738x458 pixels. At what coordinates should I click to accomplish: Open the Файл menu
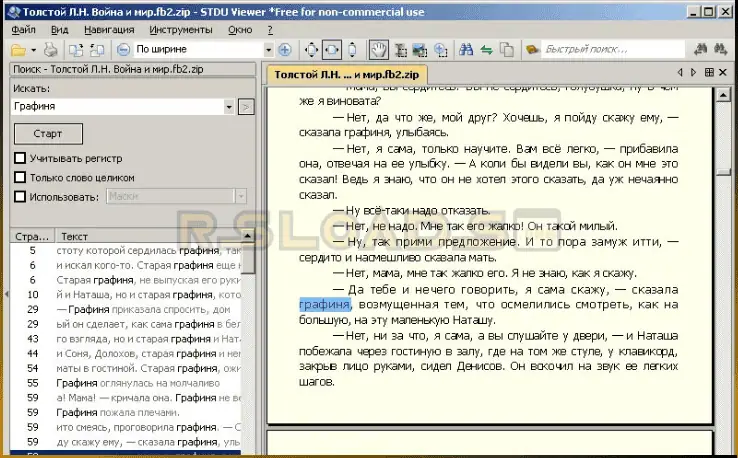[24, 30]
